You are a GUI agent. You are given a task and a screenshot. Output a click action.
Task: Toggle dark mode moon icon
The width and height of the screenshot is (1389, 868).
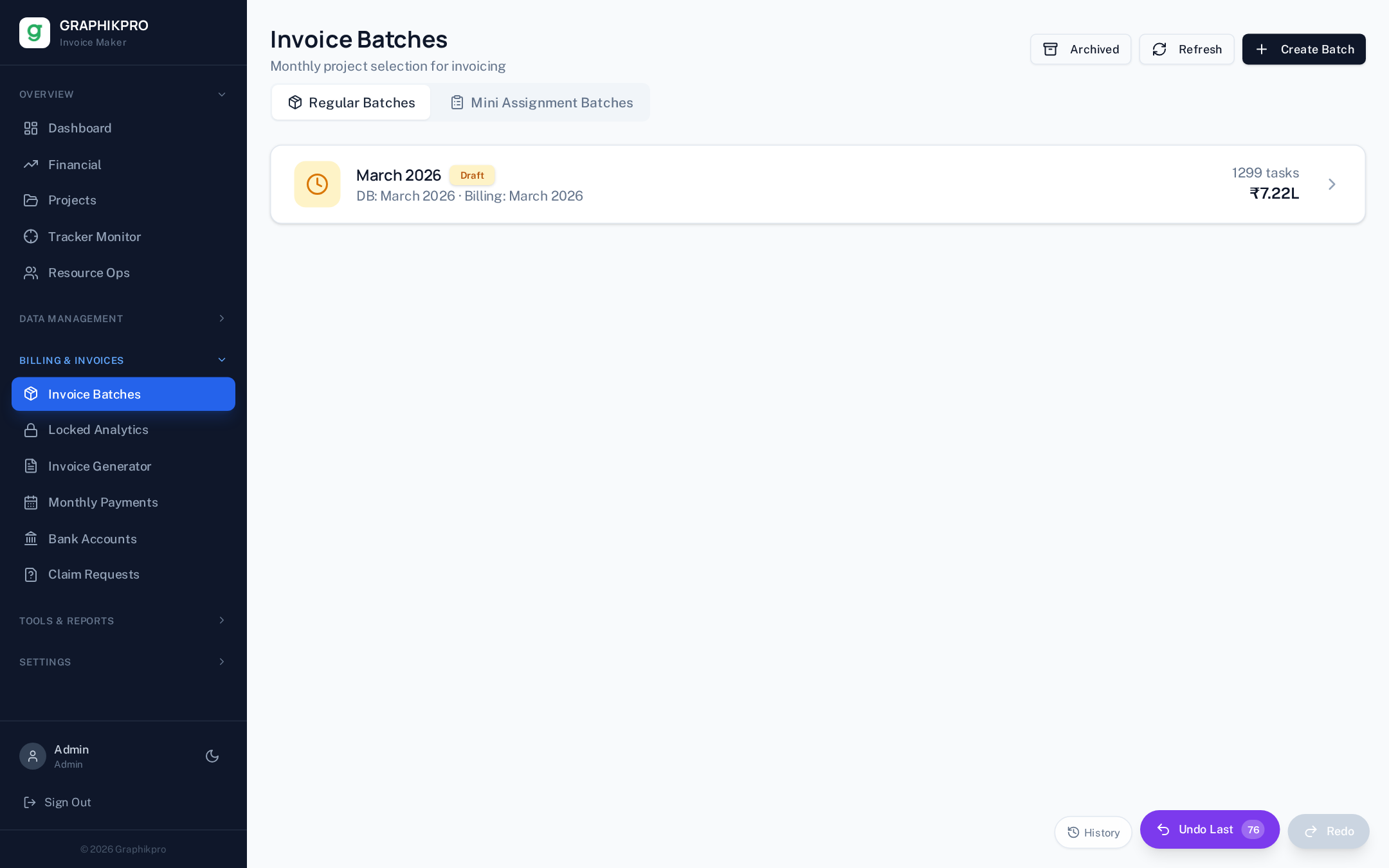[x=212, y=756]
